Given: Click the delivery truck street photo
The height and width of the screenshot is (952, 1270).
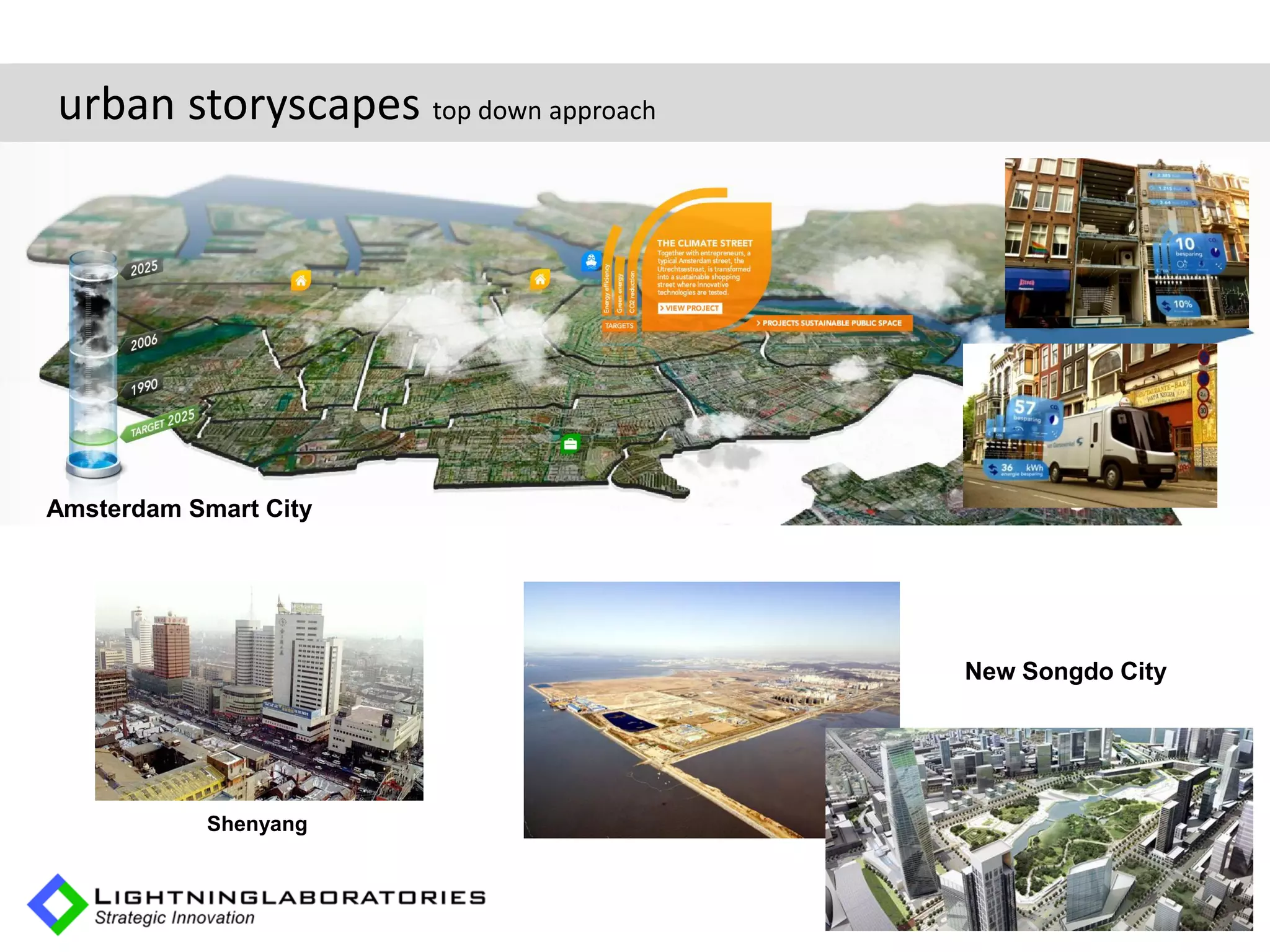Looking at the screenshot, I should [1090, 426].
